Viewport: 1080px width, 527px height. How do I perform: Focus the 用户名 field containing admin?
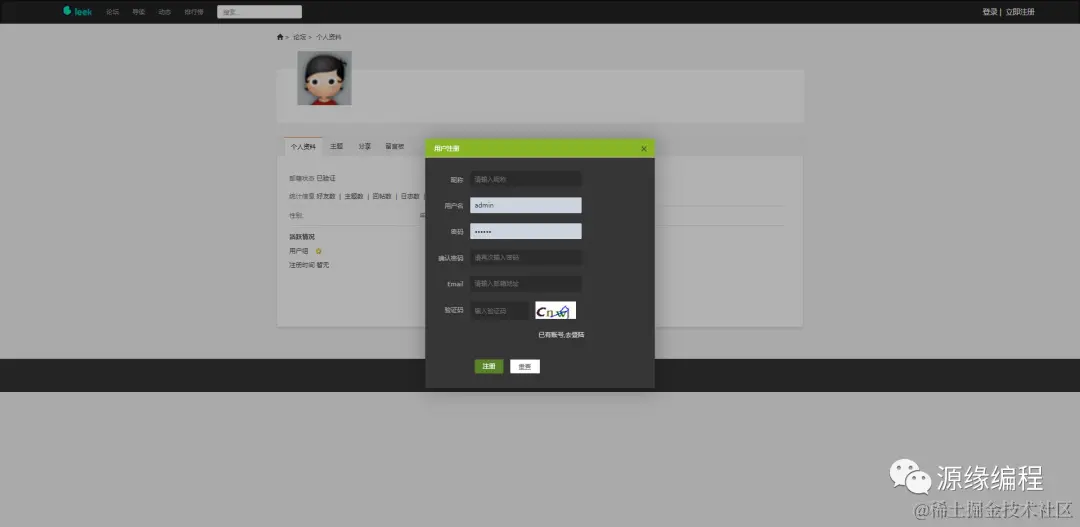click(x=526, y=205)
